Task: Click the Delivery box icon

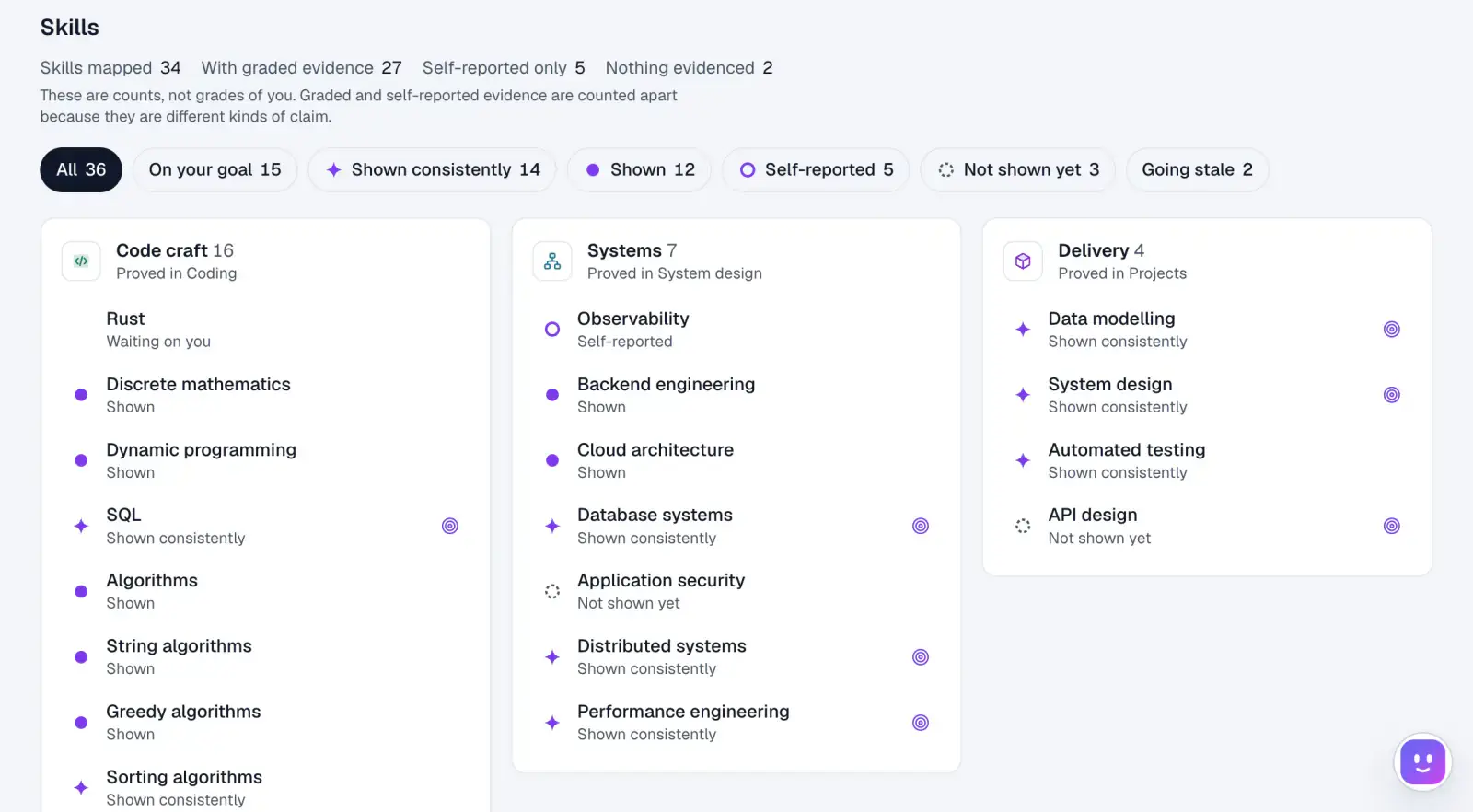Action: [1023, 261]
